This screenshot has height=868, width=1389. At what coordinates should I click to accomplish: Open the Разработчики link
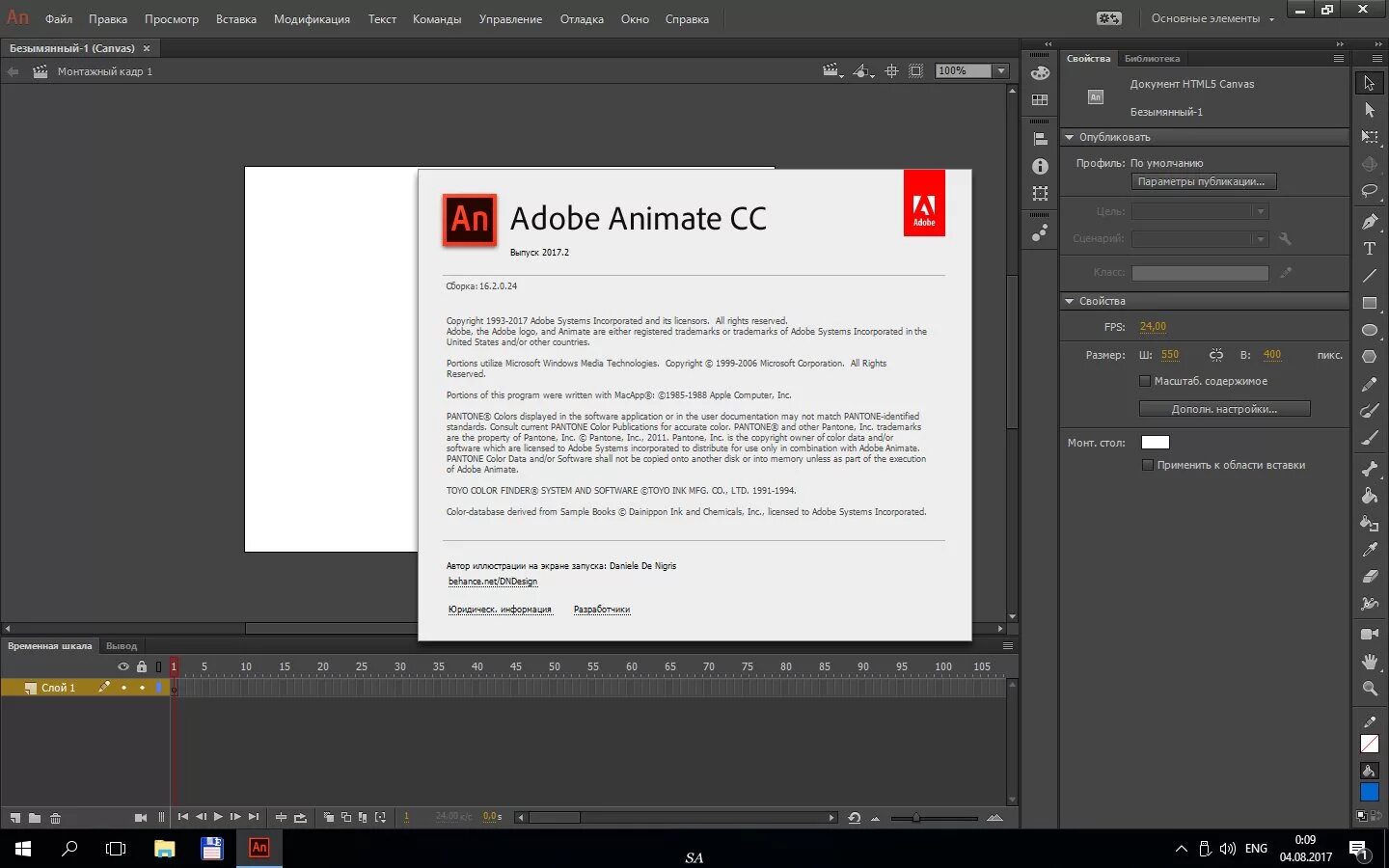tap(602, 610)
